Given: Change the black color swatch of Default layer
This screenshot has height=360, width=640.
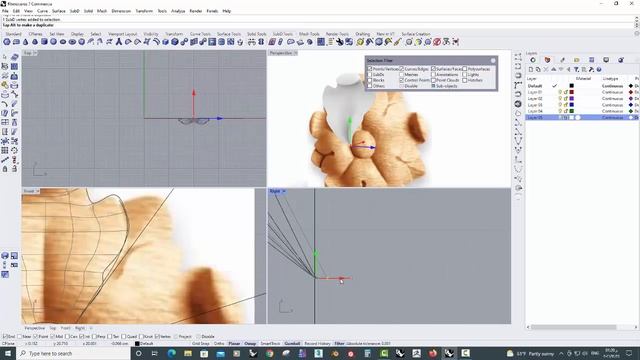Looking at the screenshot, I should pos(571,86).
